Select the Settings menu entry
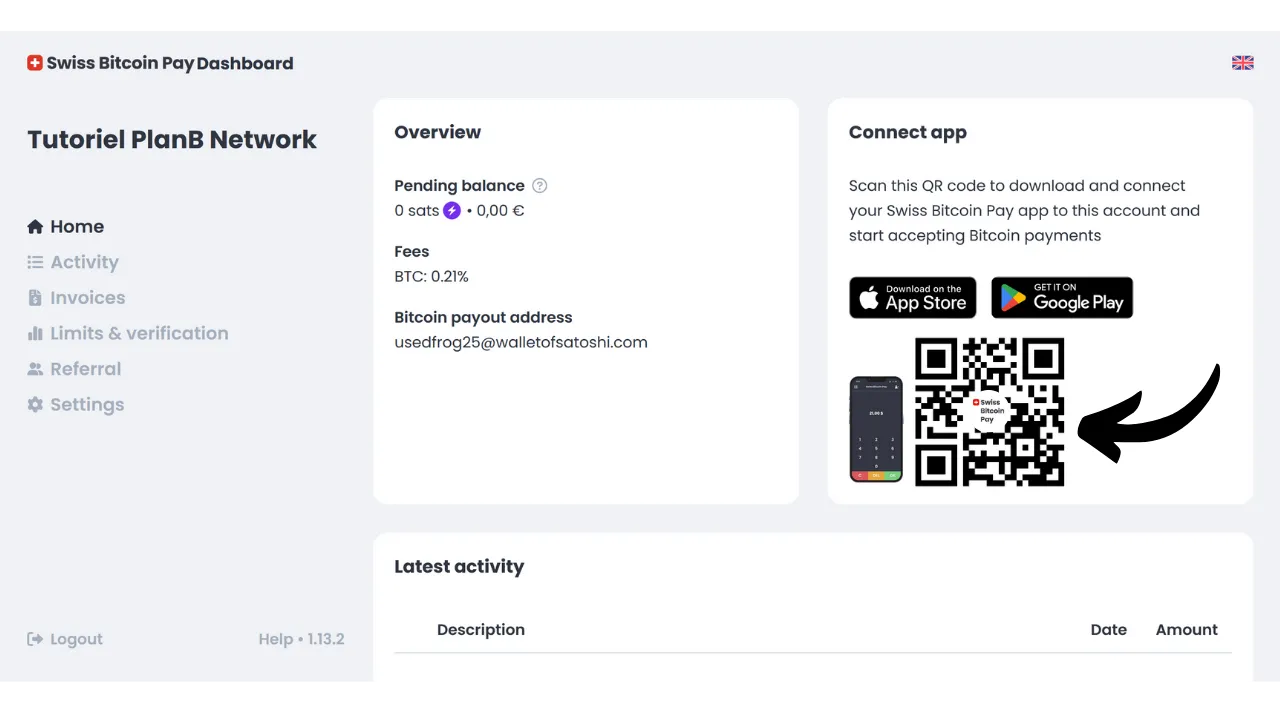The image size is (1280, 712). tap(87, 404)
